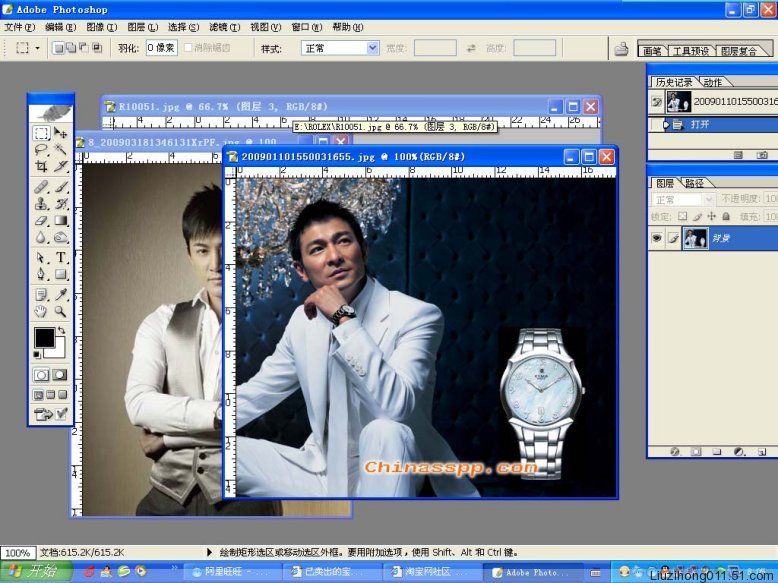
Task: Select the Clone Stamp tool
Action: coord(41,203)
